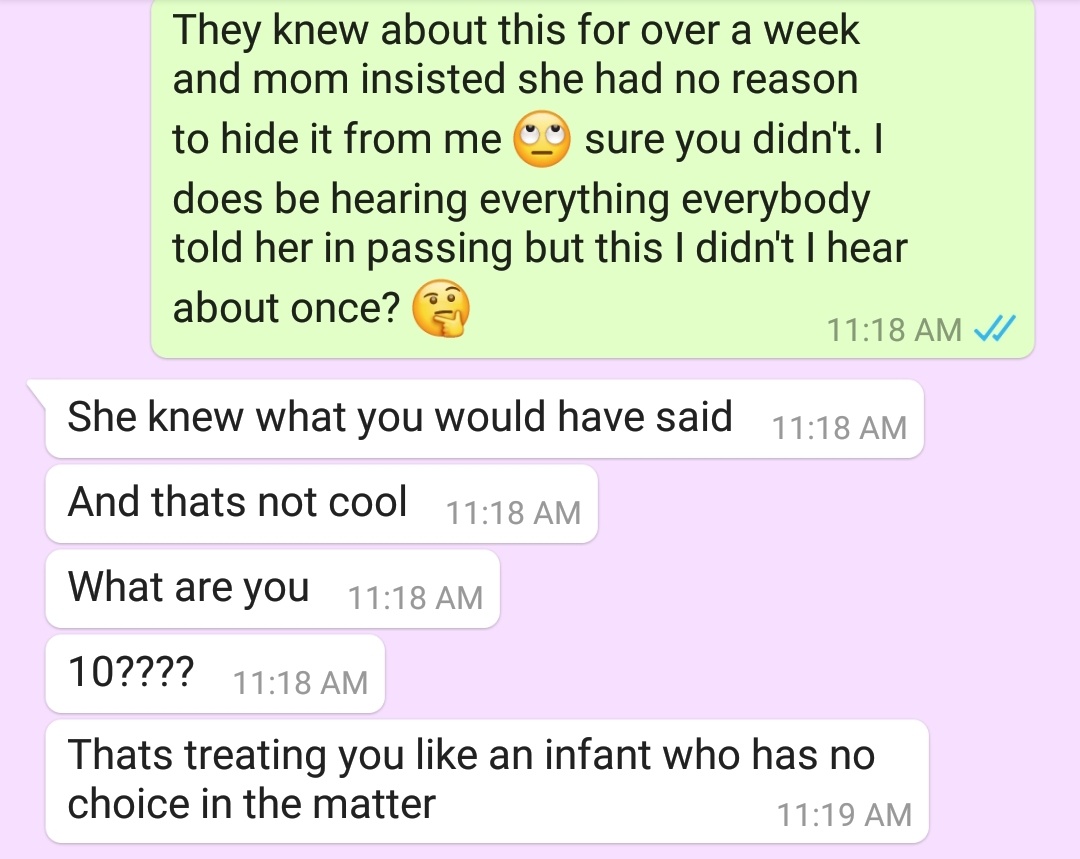This screenshot has height=859, width=1080.
Task: Tap the timestamp next to 'What are you'
Action: point(415,597)
